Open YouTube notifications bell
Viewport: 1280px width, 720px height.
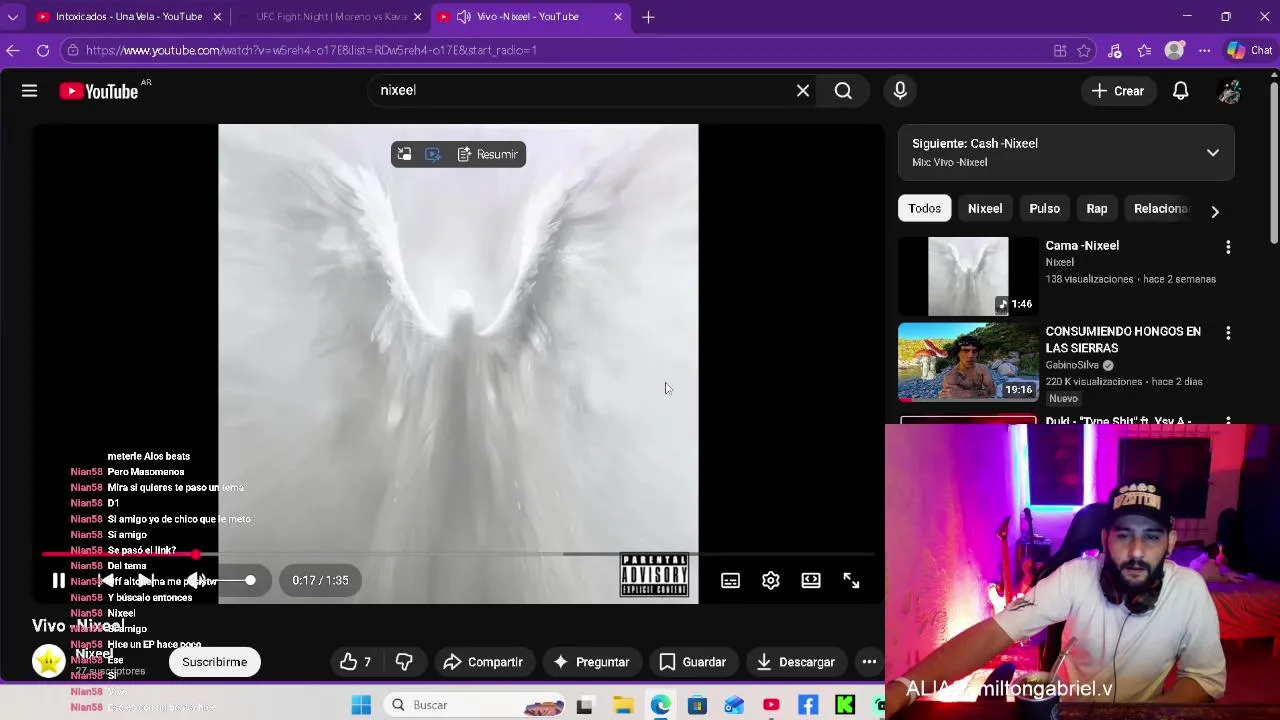[1180, 91]
